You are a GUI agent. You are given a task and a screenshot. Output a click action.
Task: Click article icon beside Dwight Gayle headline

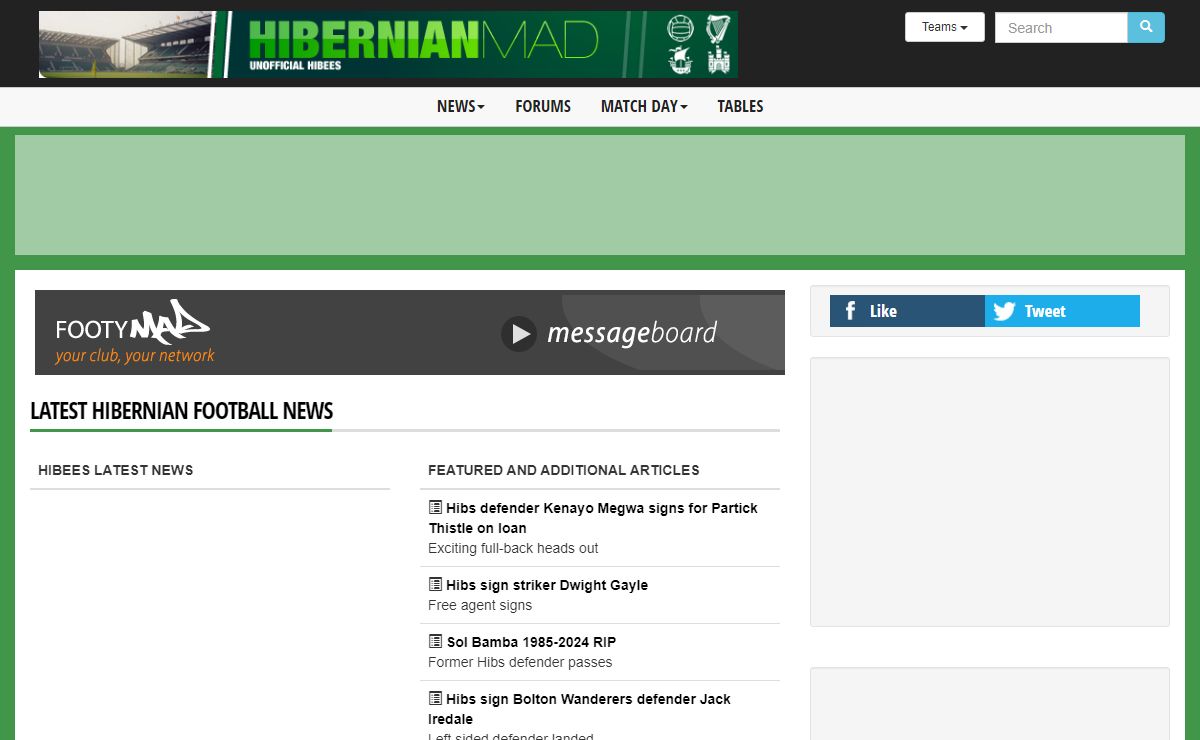click(435, 584)
